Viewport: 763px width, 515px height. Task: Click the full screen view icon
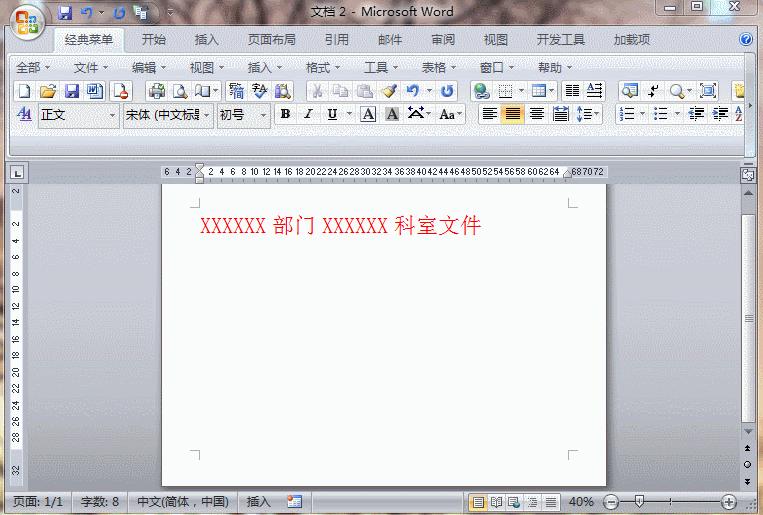point(708,91)
